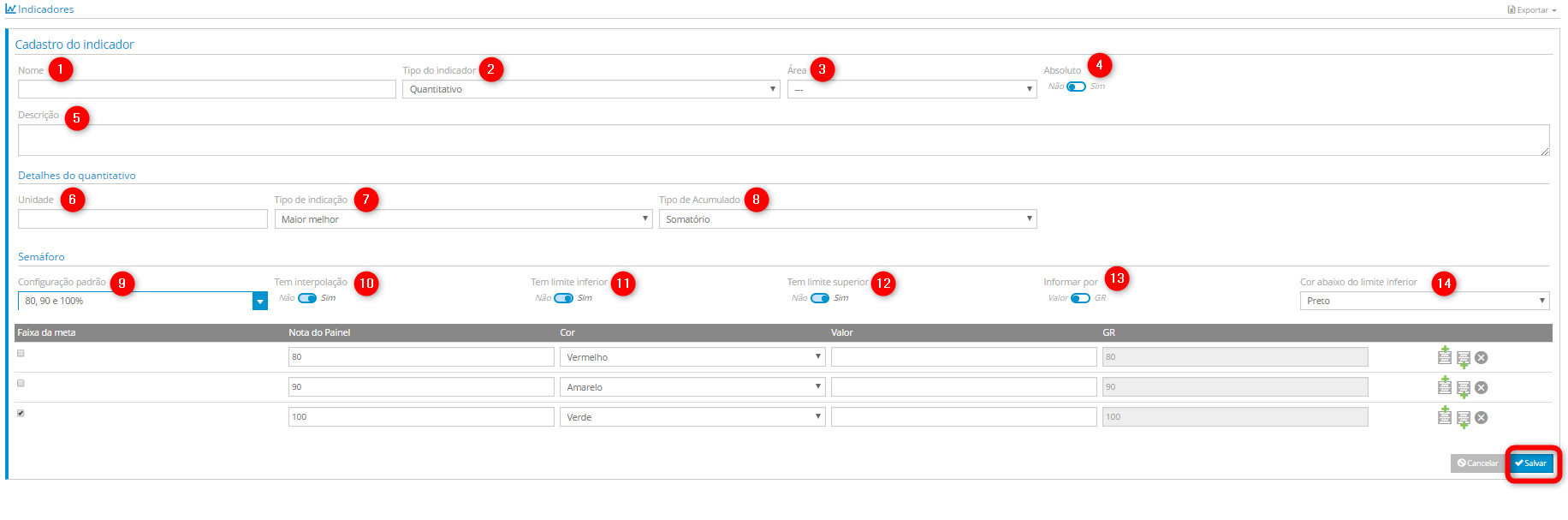Viewport: 1568px width, 520px height.
Task: Open the Verde color dropdown
Action: pyautogui.click(x=692, y=417)
